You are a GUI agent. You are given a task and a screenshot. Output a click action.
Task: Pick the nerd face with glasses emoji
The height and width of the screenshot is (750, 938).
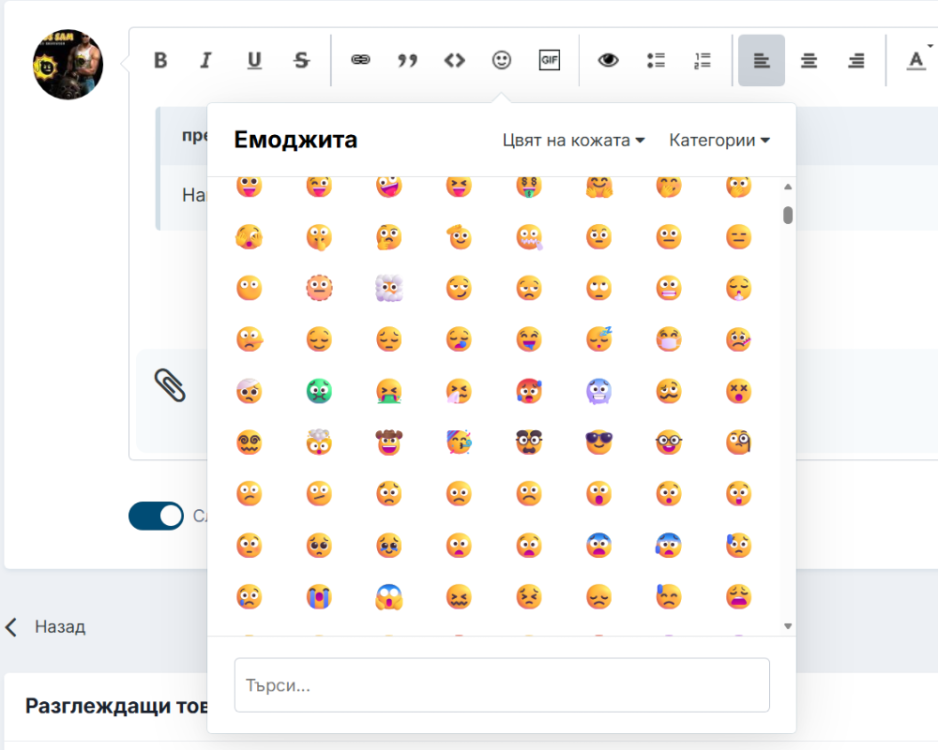pos(669,443)
